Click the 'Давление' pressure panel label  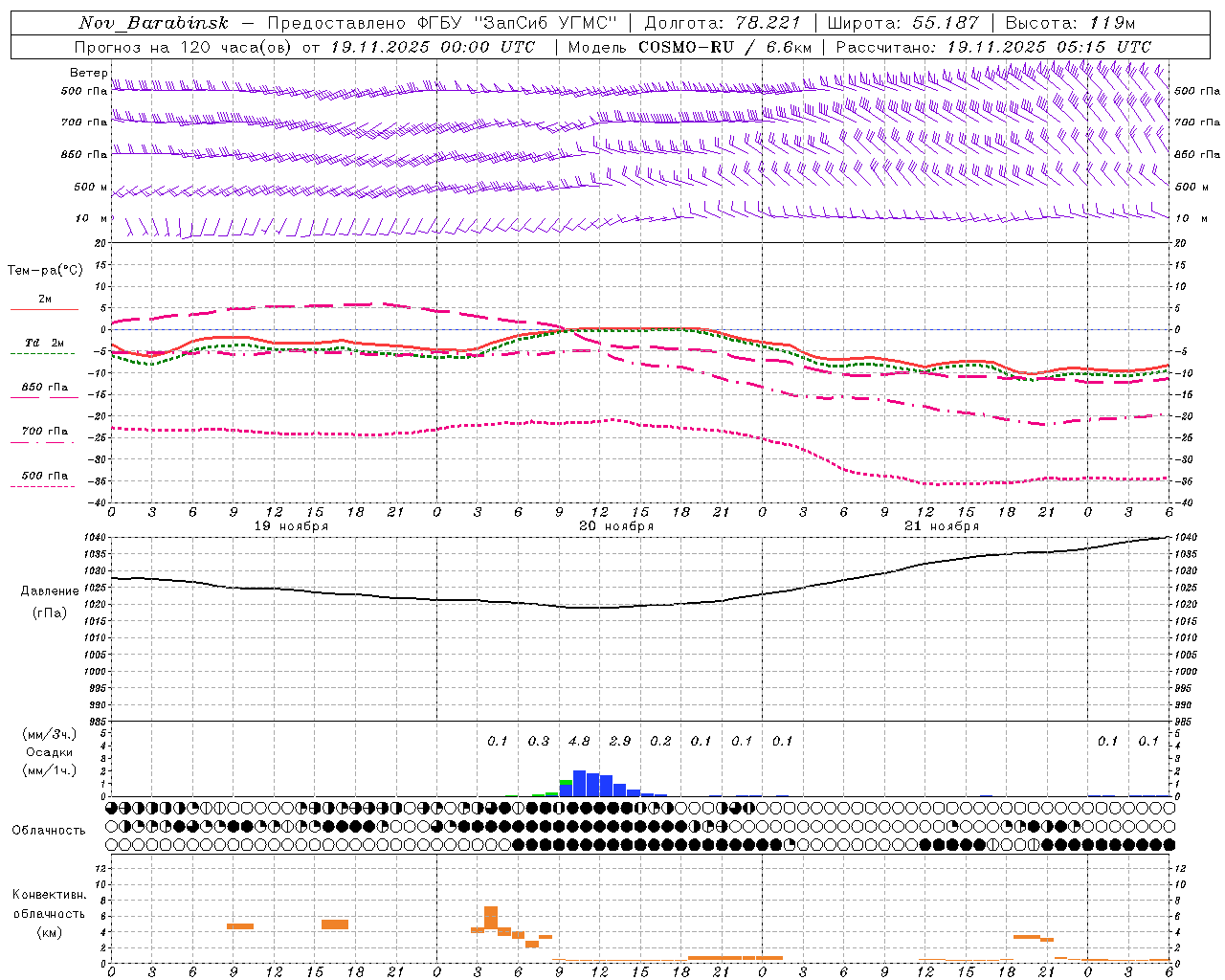tap(50, 591)
